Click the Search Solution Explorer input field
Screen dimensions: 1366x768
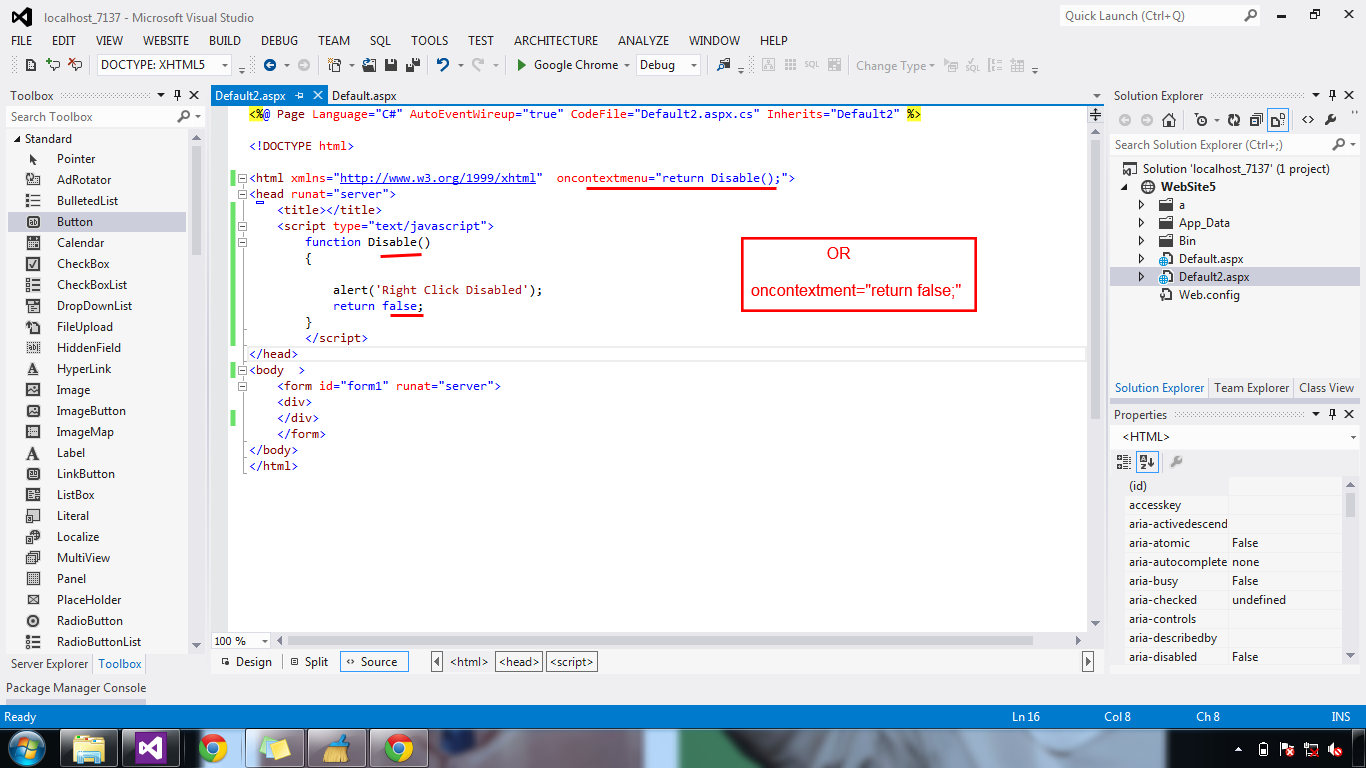pos(1224,145)
